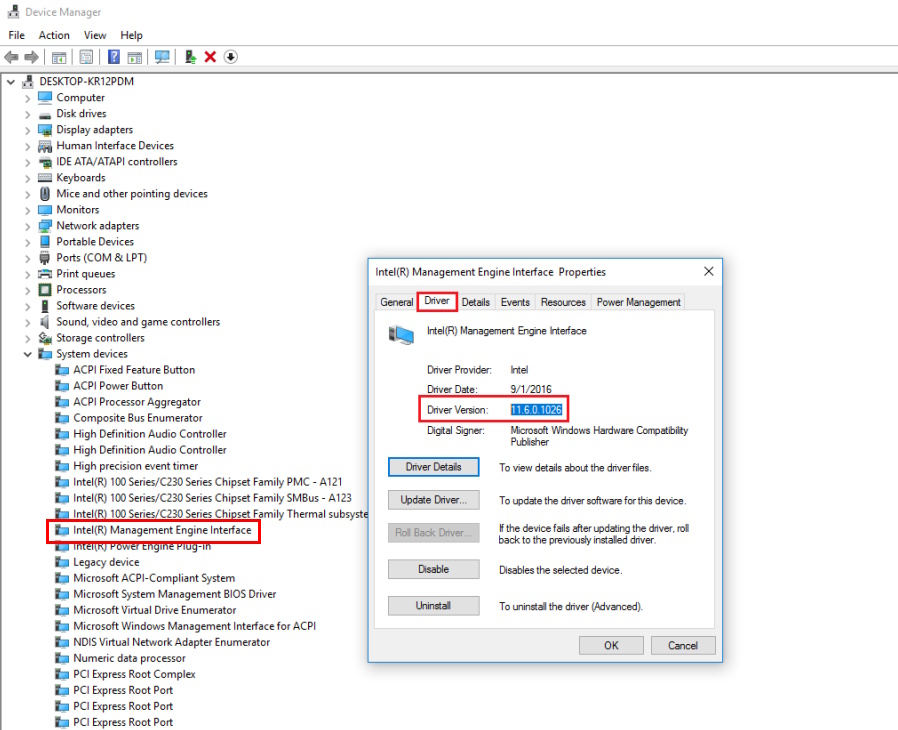Click the Mice and other pointing devices icon
Screen dimensions: 898x730
[x=45, y=194]
